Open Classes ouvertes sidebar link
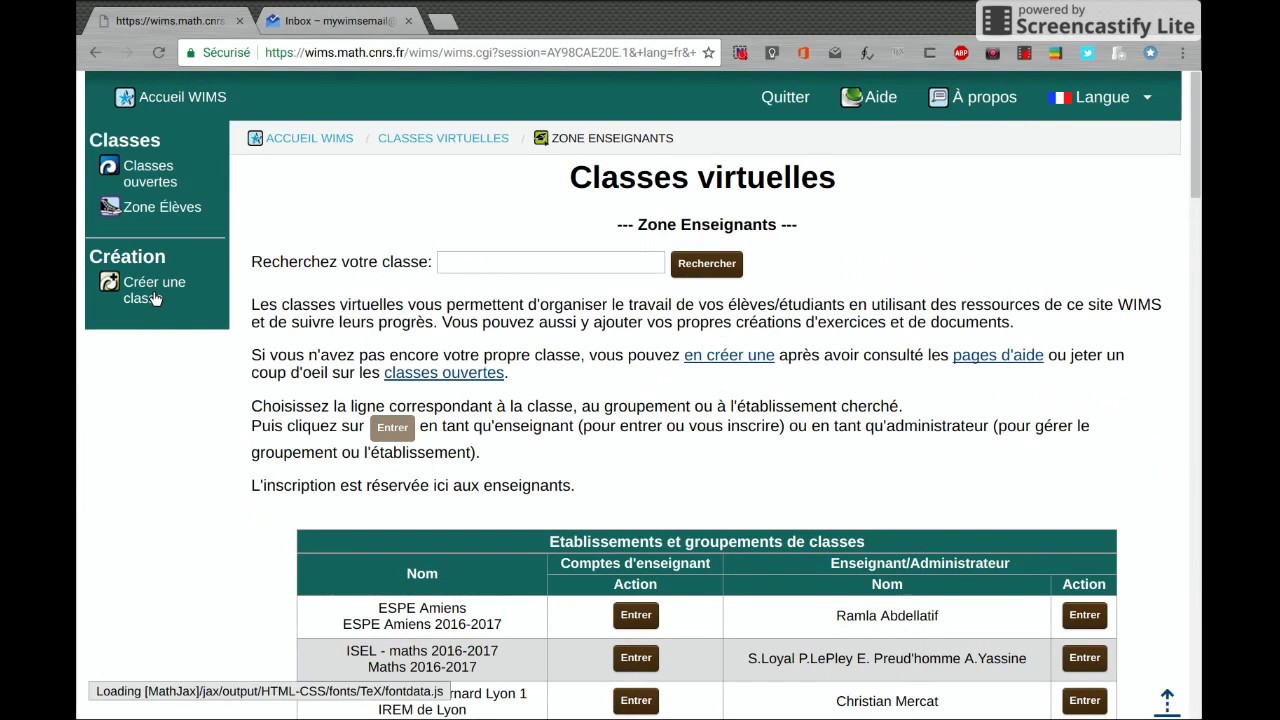This screenshot has width=1280, height=720. point(150,174)
